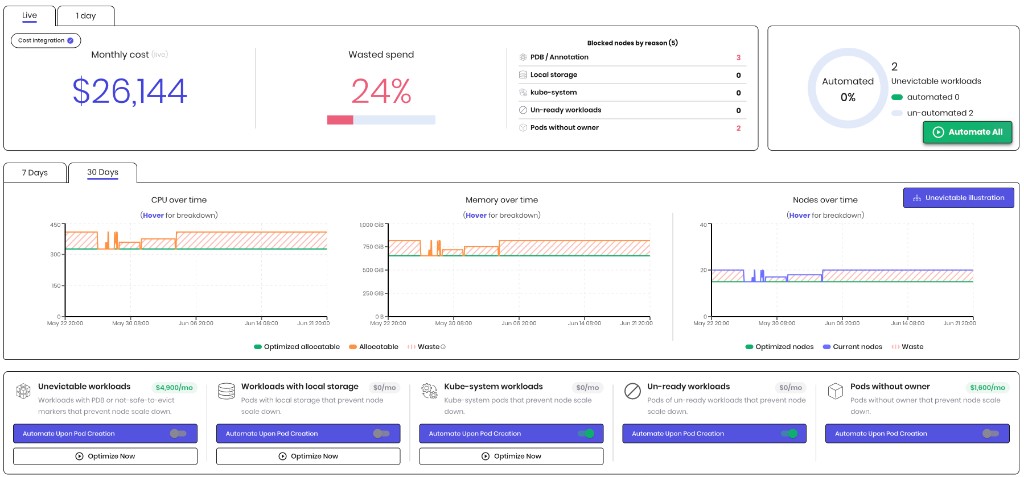Open the Unevictable Illustration button
The width and height of the screenshot is (1024, 477).
click(x=958, y=198)
